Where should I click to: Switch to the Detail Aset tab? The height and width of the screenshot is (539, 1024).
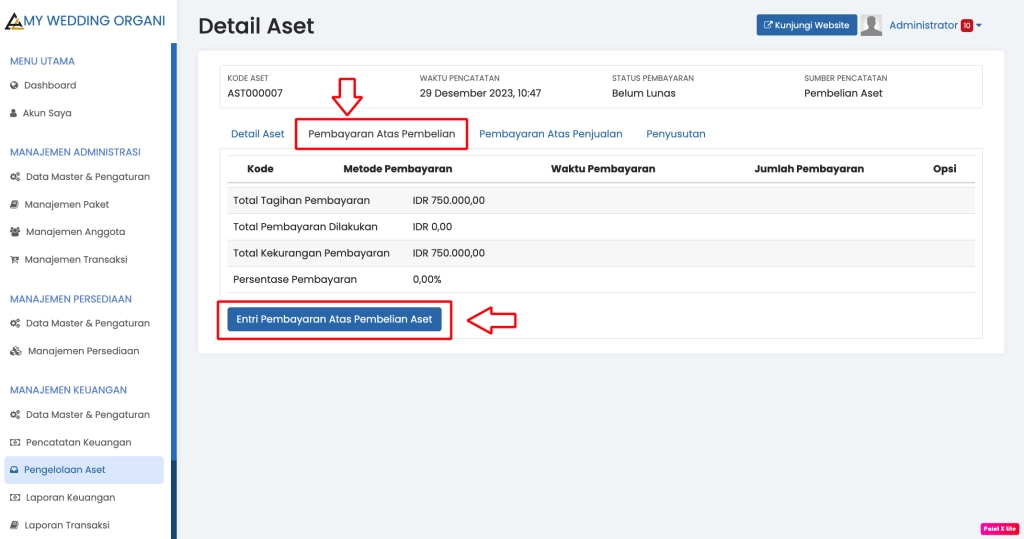tap(257, 134)
